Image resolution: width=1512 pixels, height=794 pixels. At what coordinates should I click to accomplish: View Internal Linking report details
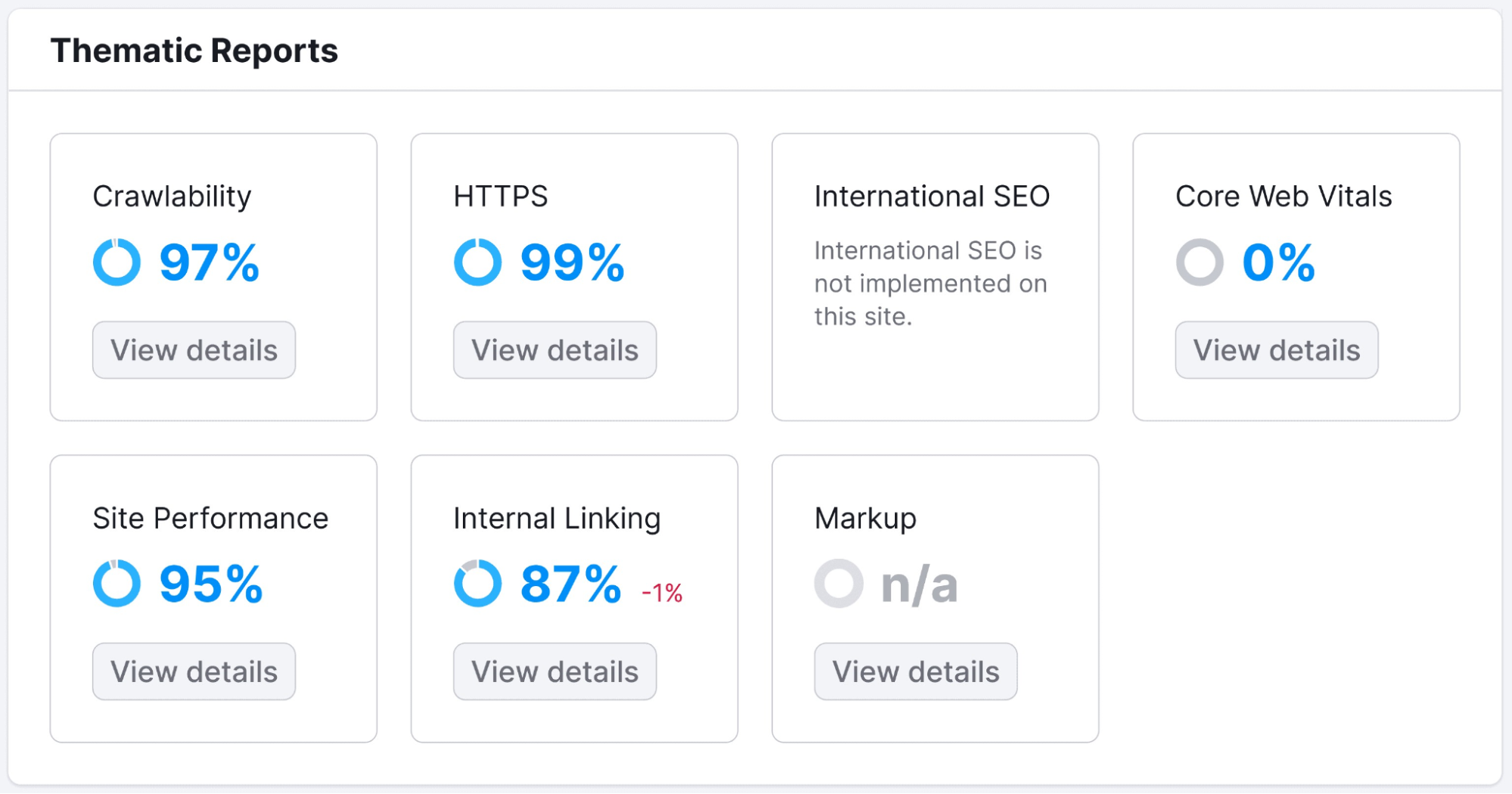[x=554, y=671]
